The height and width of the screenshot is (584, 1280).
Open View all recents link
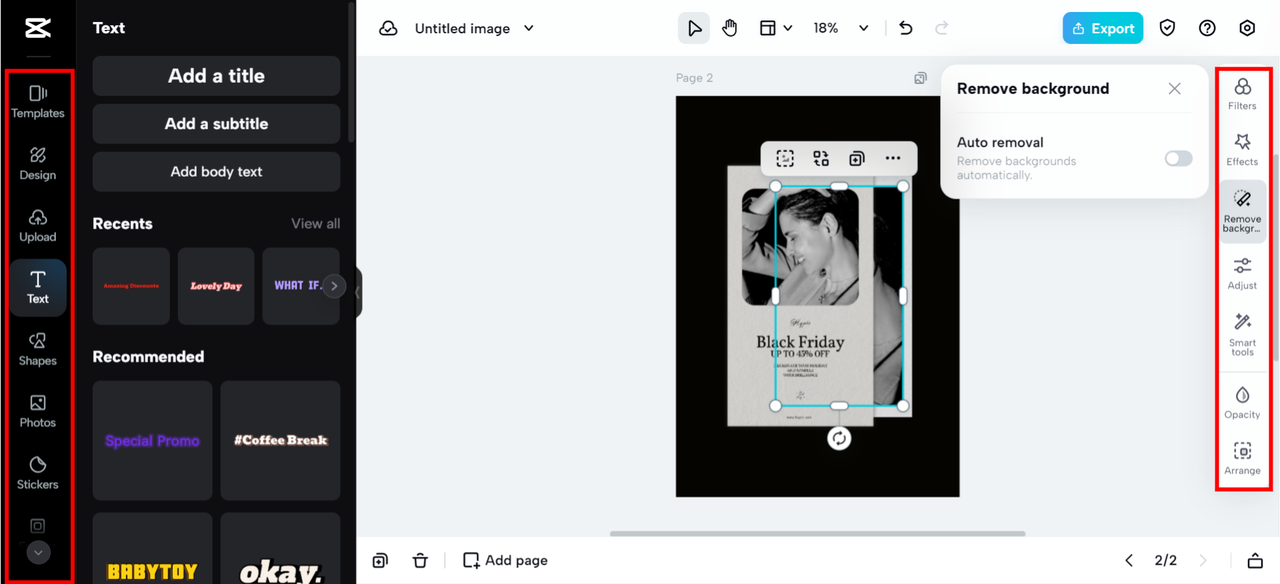[315, 224]
